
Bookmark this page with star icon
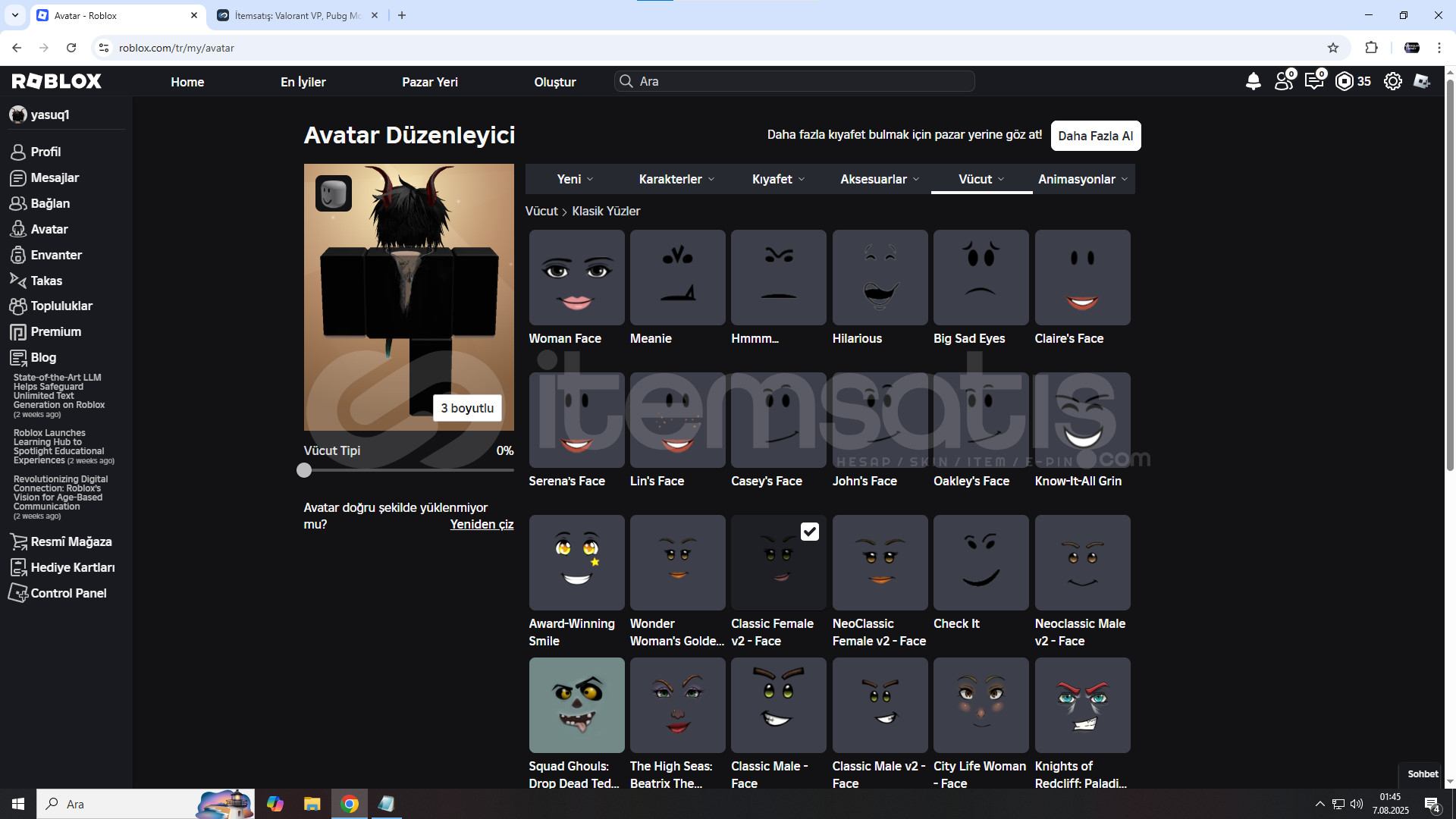(x=1333, y=48)
